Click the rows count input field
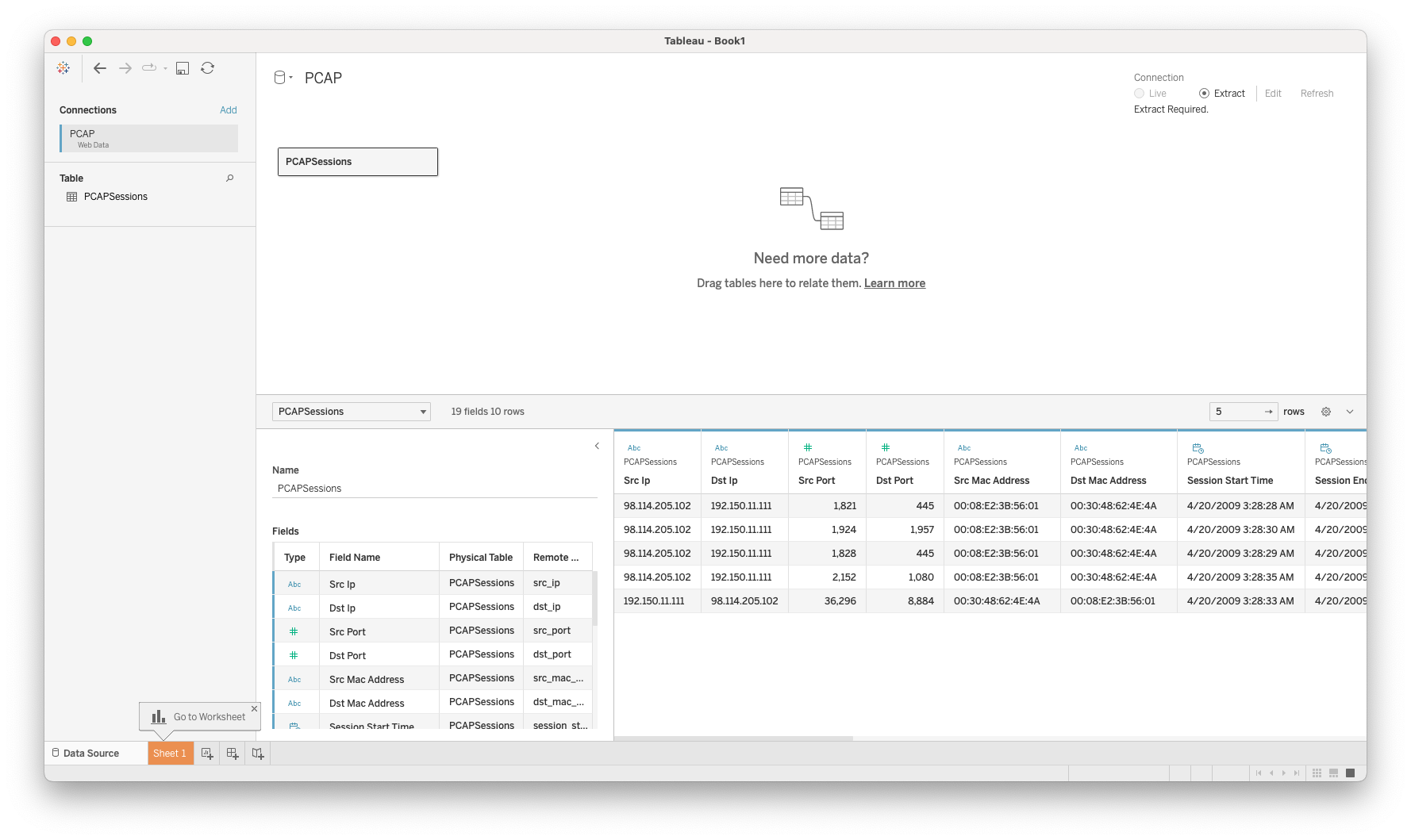The width and height of the screenshot is (1411, 840). (1243, 412)
